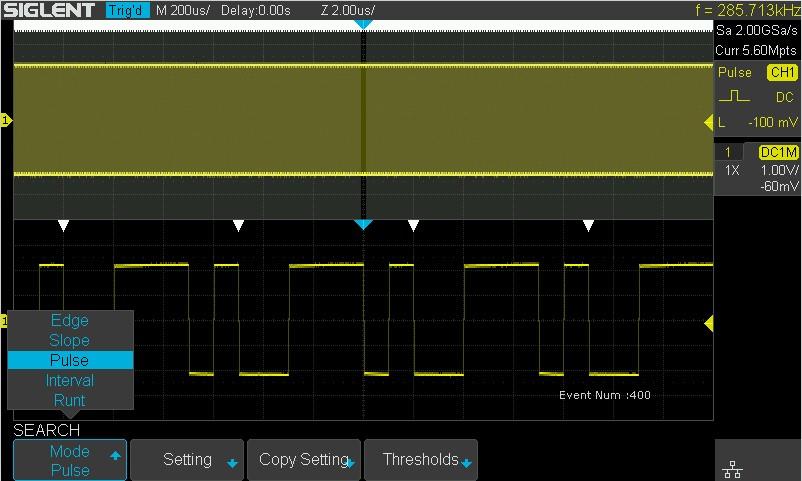802x481 pixels.
Task: Choose Runt in the search mode list
Action: (70, 400)
